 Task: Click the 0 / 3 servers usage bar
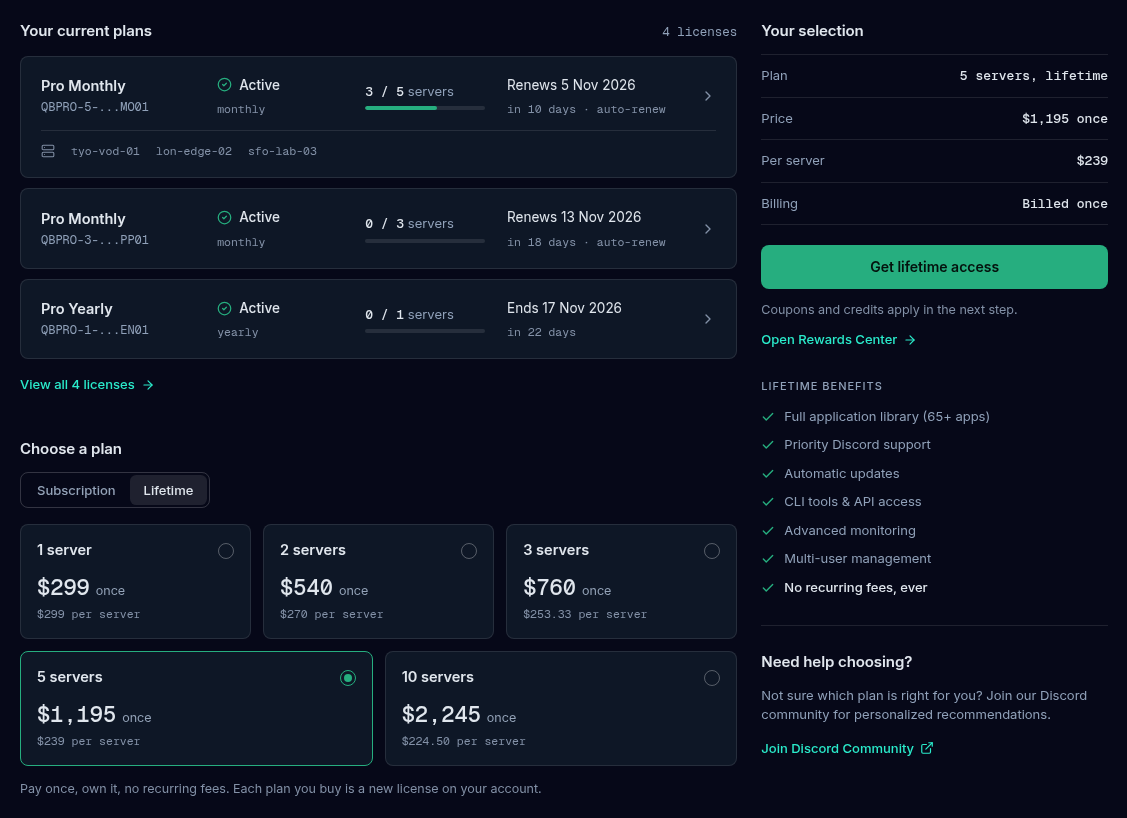(425, 241)
